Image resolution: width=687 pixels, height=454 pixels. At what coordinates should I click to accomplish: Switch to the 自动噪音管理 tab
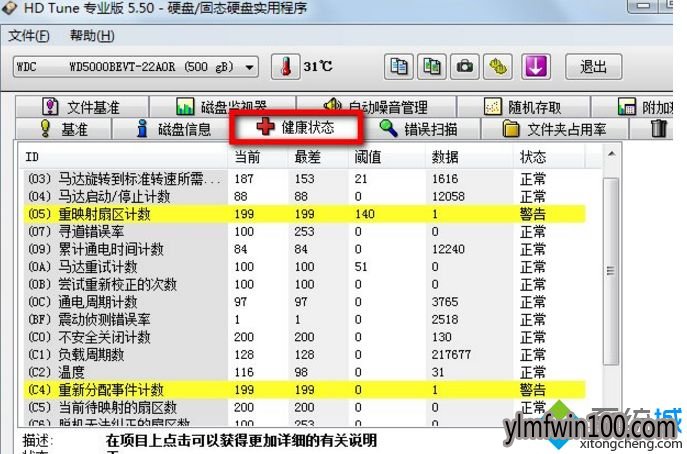click(376, 106)
